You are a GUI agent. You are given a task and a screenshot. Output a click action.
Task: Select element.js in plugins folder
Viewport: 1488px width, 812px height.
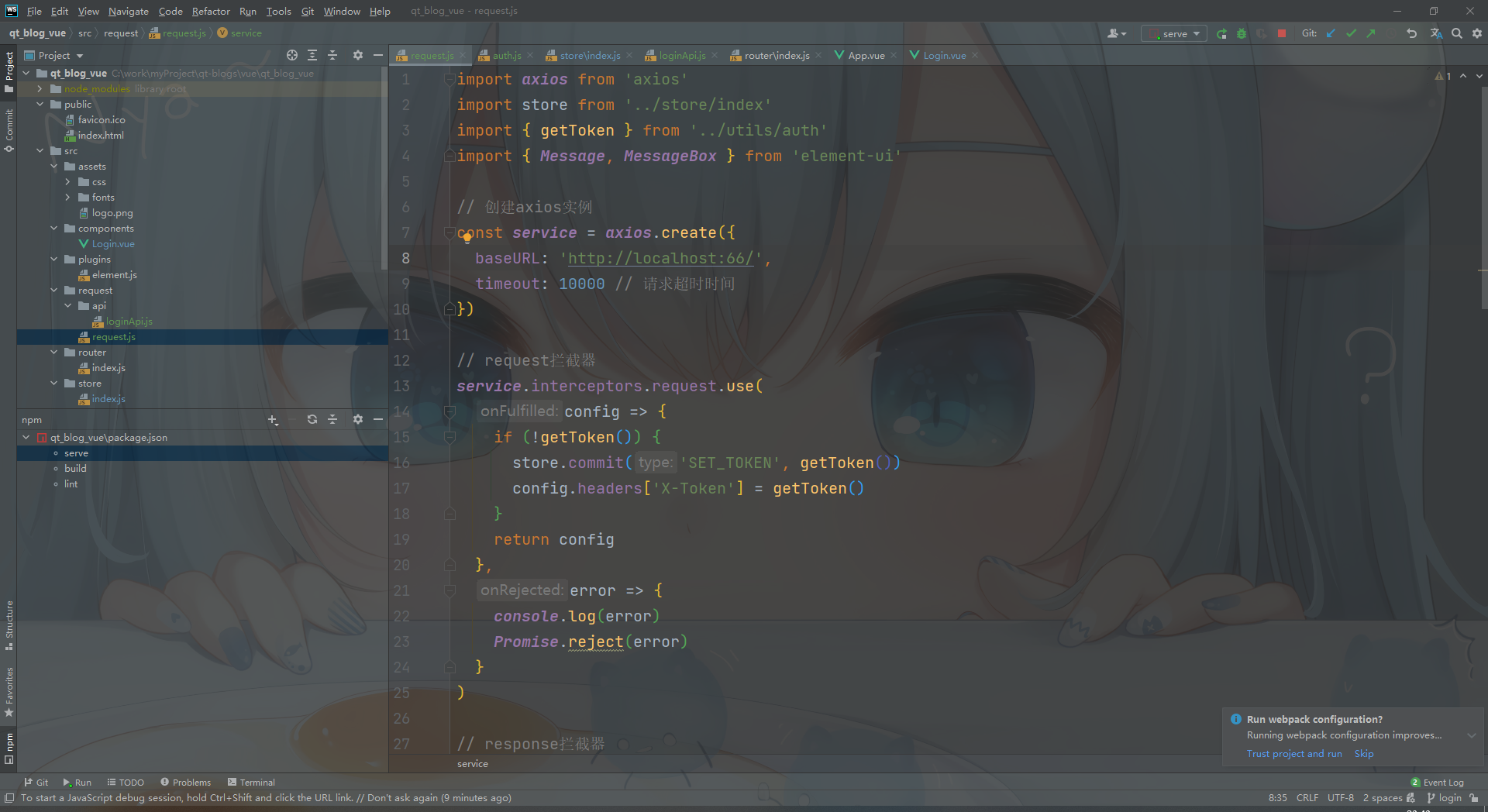pyautogui.click(x=114, y=275)
